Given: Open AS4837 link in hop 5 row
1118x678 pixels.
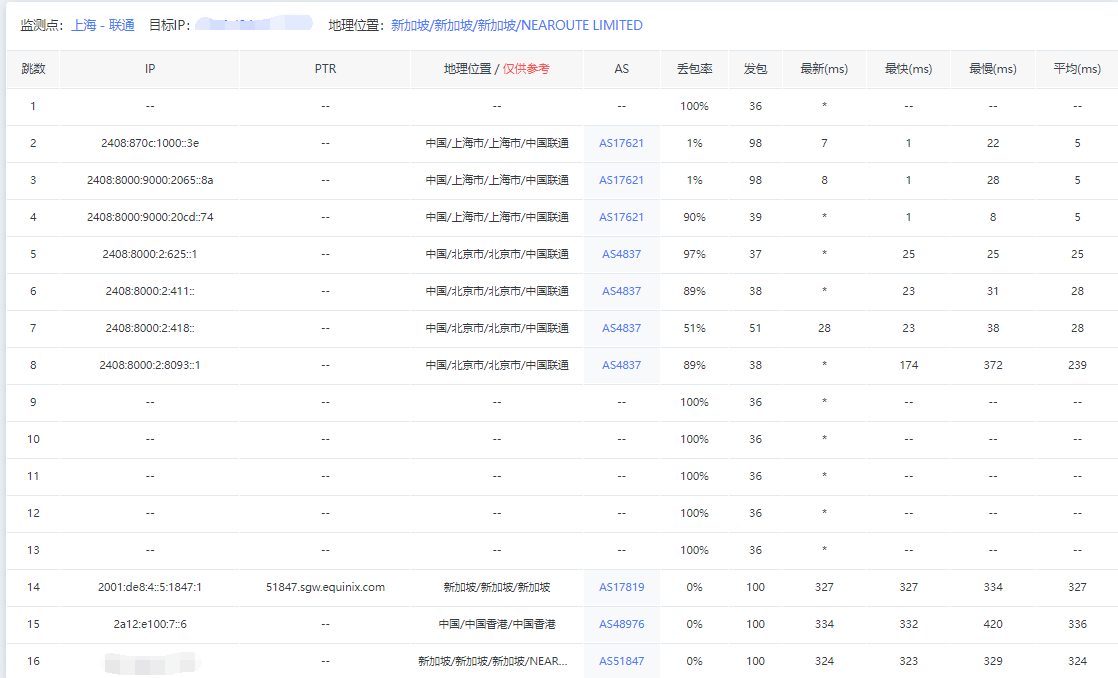Looking at the screenshot, I should tap(621, 255).
